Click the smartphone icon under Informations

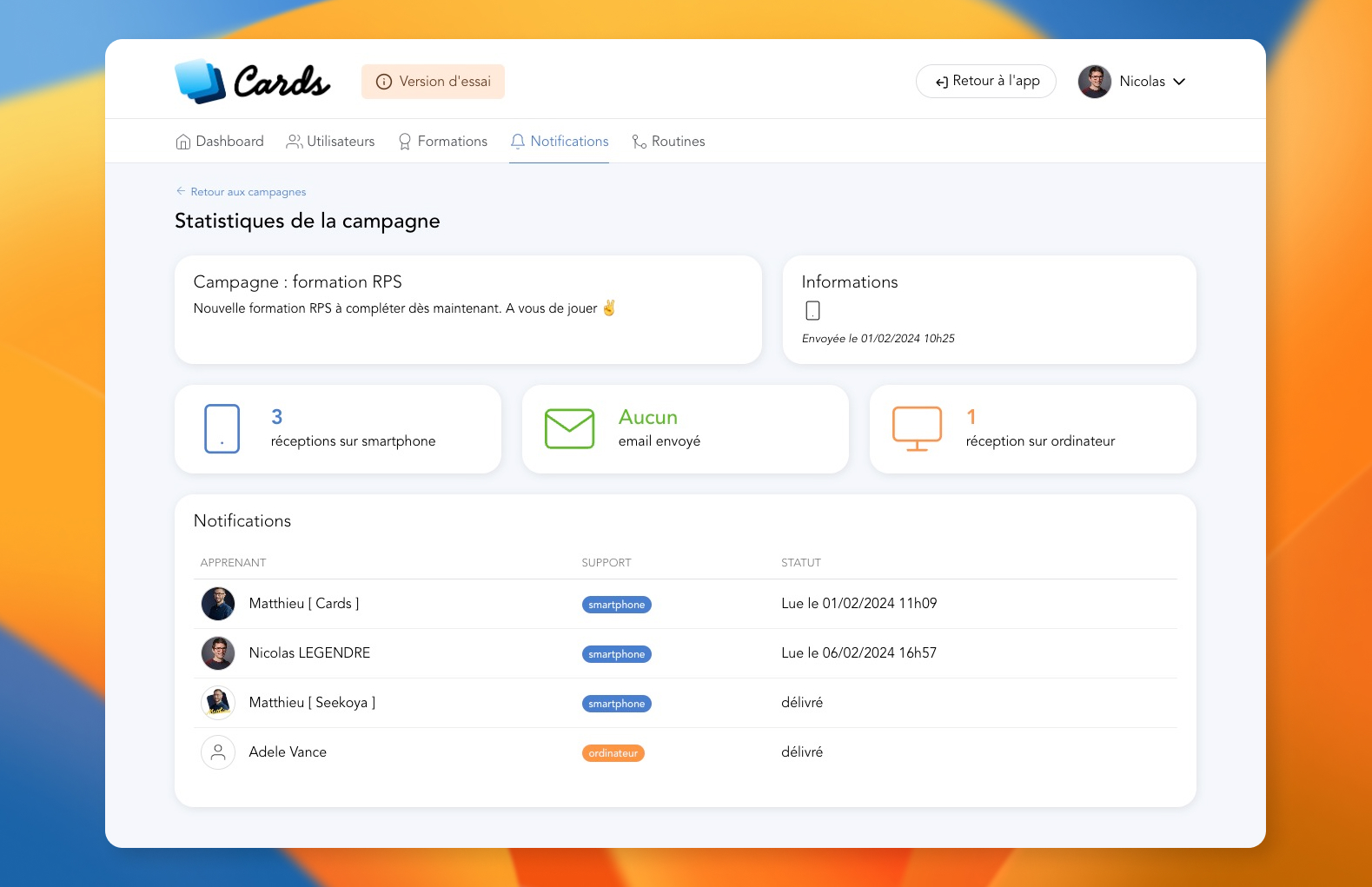[x=813, y=310]
